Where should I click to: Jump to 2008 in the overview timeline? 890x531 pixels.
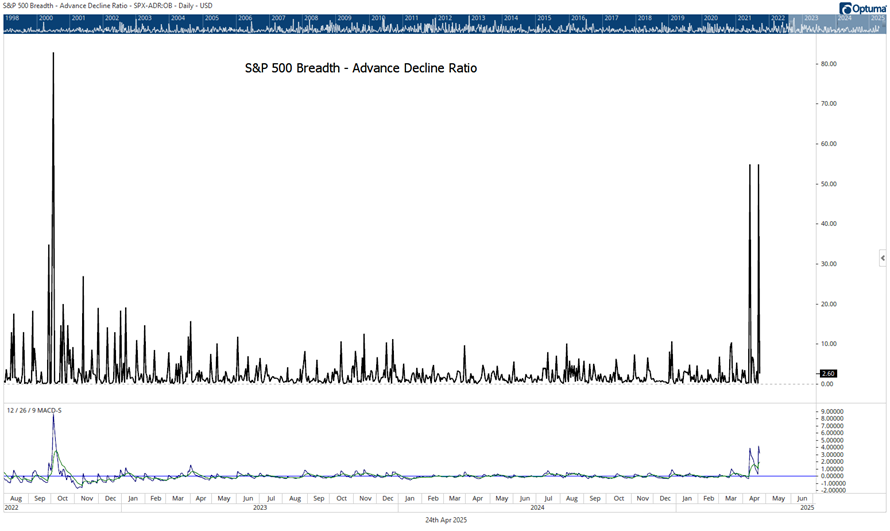click(x=311, y=18)
